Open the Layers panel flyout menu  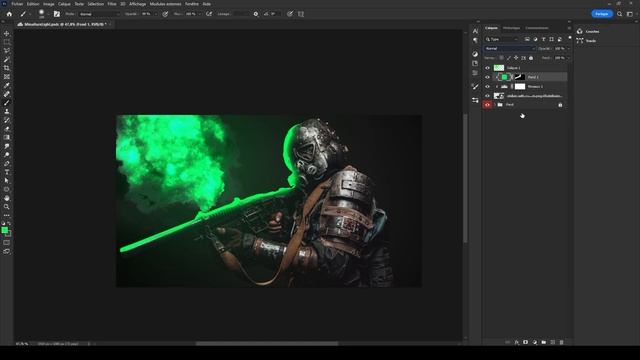pyautogui.click(x=569, y=28)
